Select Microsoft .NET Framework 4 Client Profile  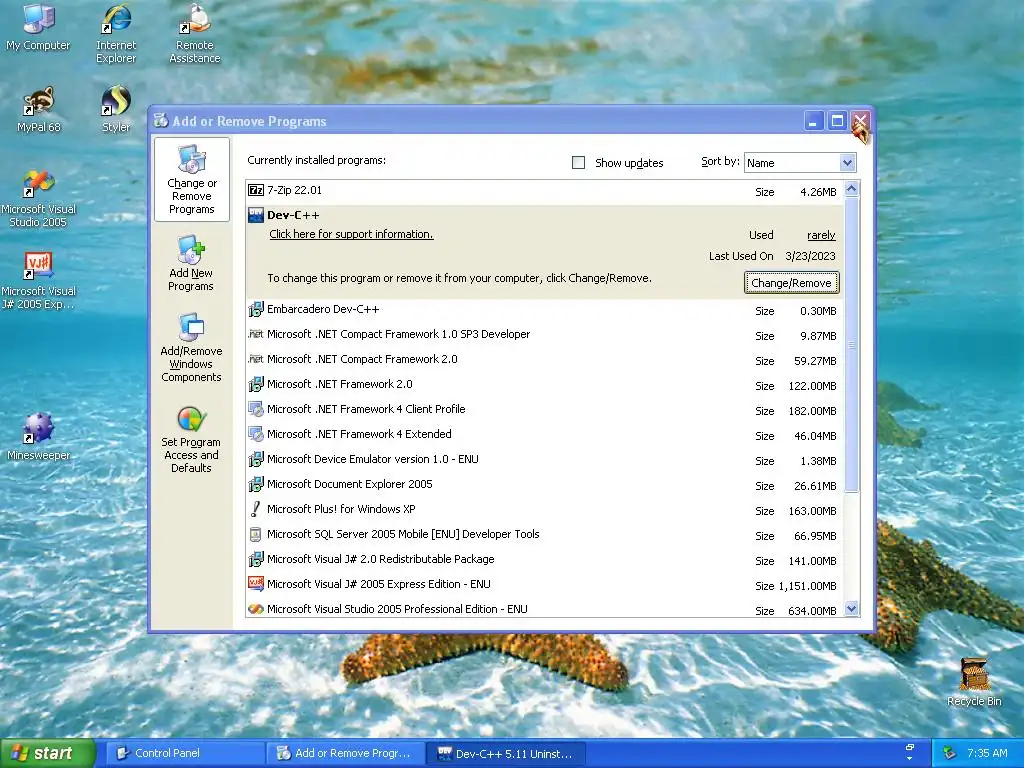[x=545, y=409]
